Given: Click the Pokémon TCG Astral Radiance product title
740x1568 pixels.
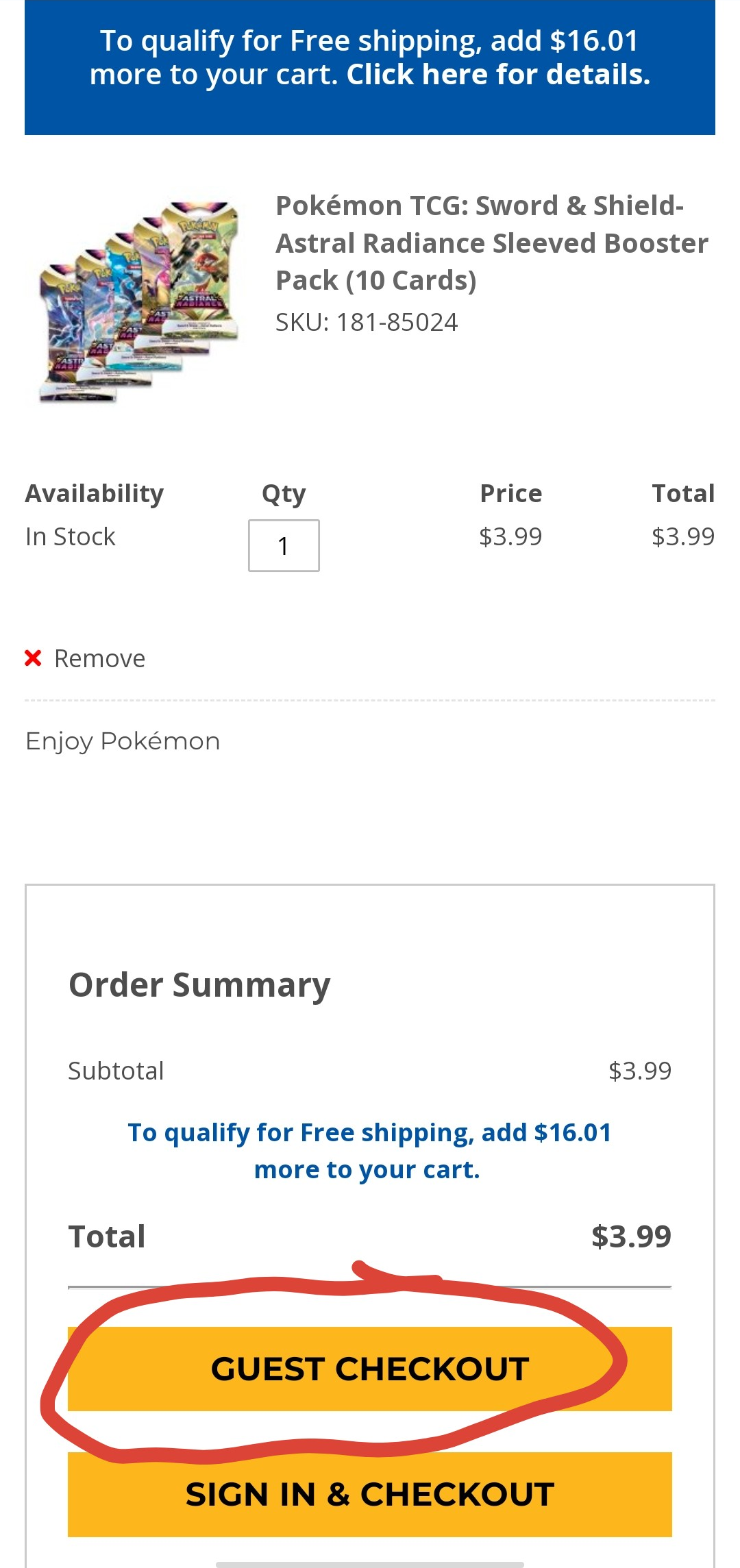Looking at the screenshot, I should click(x=491, y=243).
